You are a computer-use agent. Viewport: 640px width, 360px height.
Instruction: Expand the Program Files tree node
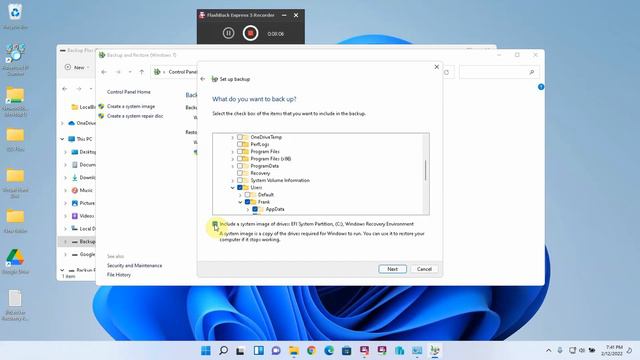pos(233,152)
